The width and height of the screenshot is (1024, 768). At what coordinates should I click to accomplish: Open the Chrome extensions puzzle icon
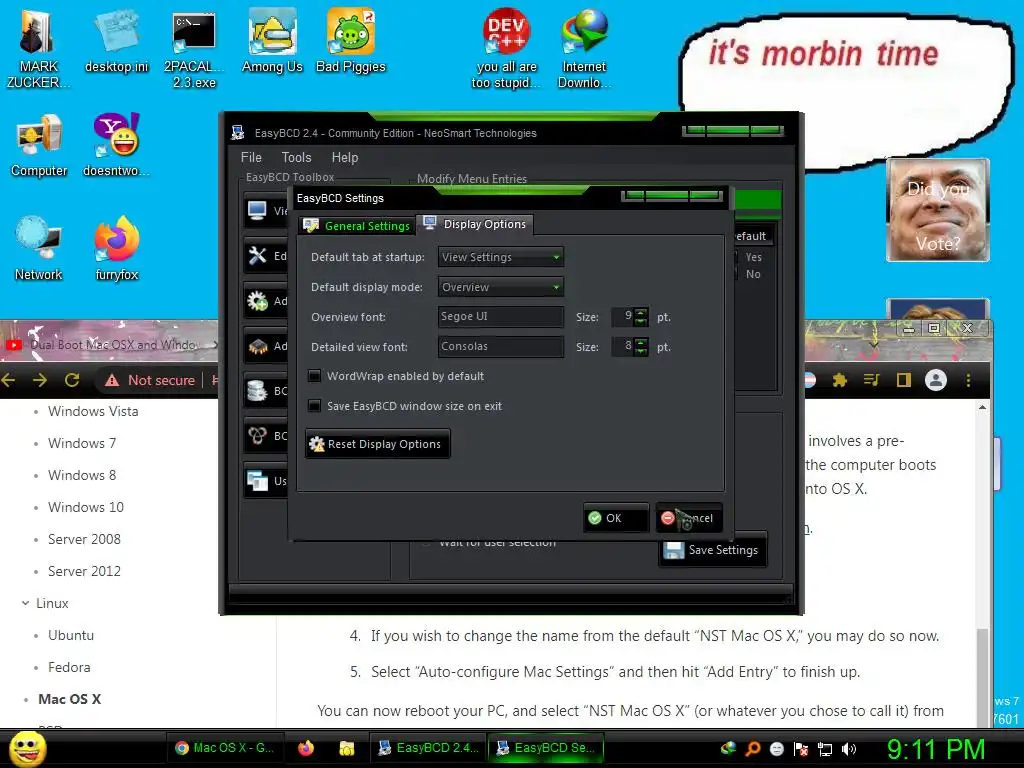click(840, 380)
